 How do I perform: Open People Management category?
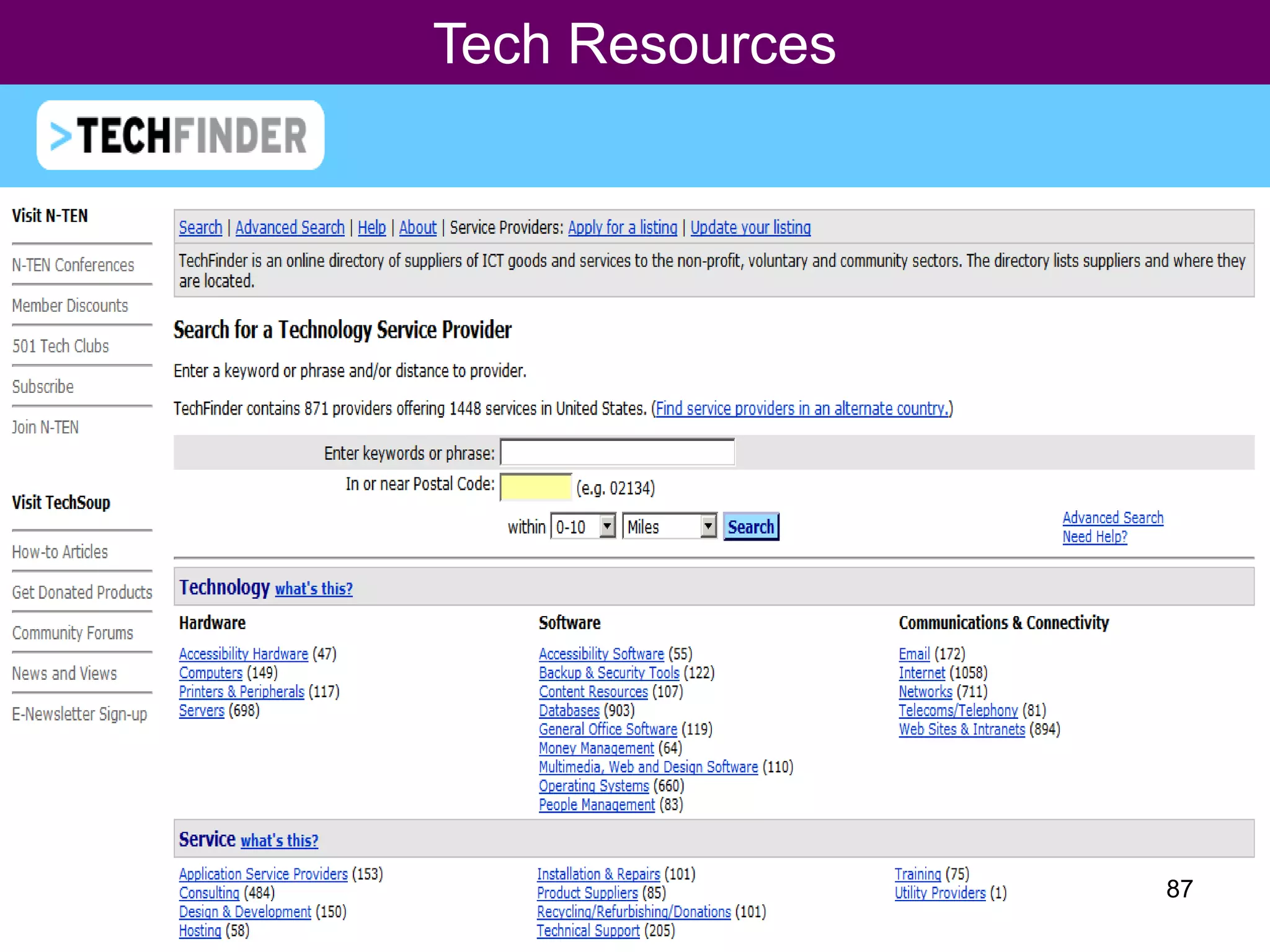[x=597, y=804]
